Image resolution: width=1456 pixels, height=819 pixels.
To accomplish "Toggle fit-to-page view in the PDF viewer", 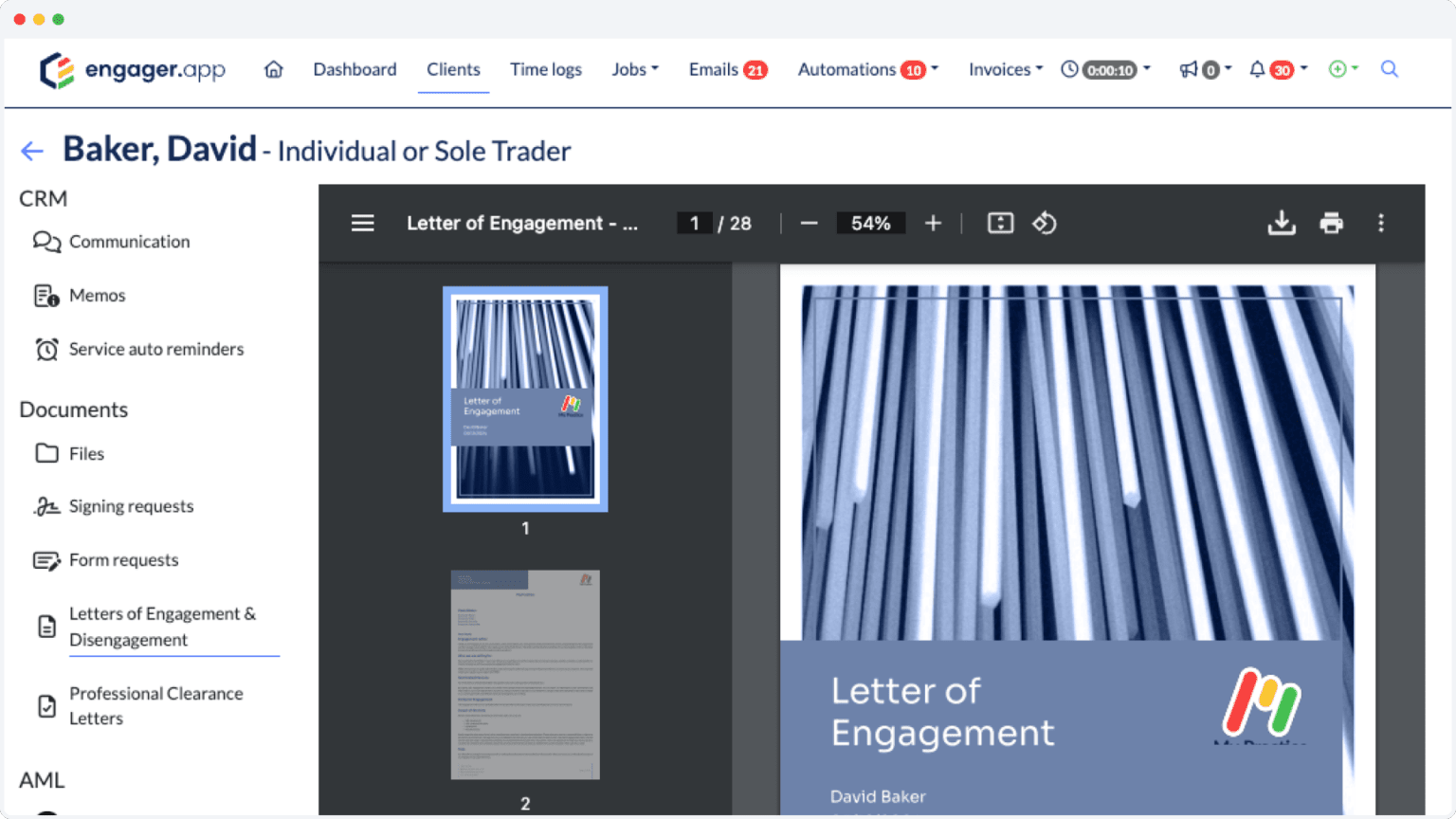I will point(1000,223).
